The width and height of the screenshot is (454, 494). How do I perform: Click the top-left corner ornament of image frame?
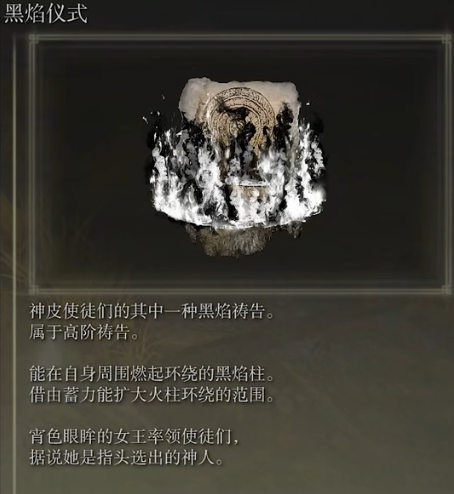click(x=33, y=38)
